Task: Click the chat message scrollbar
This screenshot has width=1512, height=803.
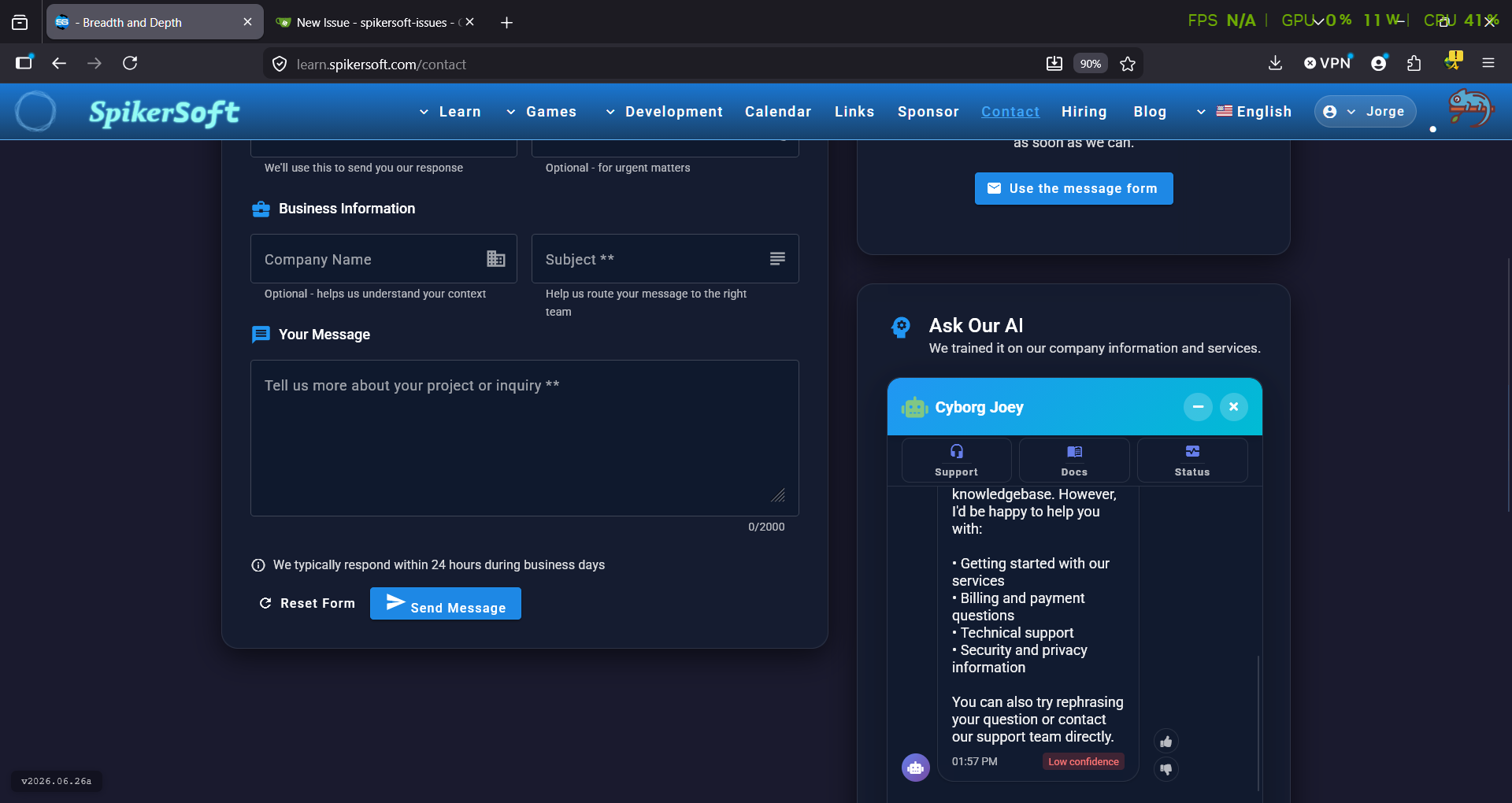Action: click(1258, 723)
